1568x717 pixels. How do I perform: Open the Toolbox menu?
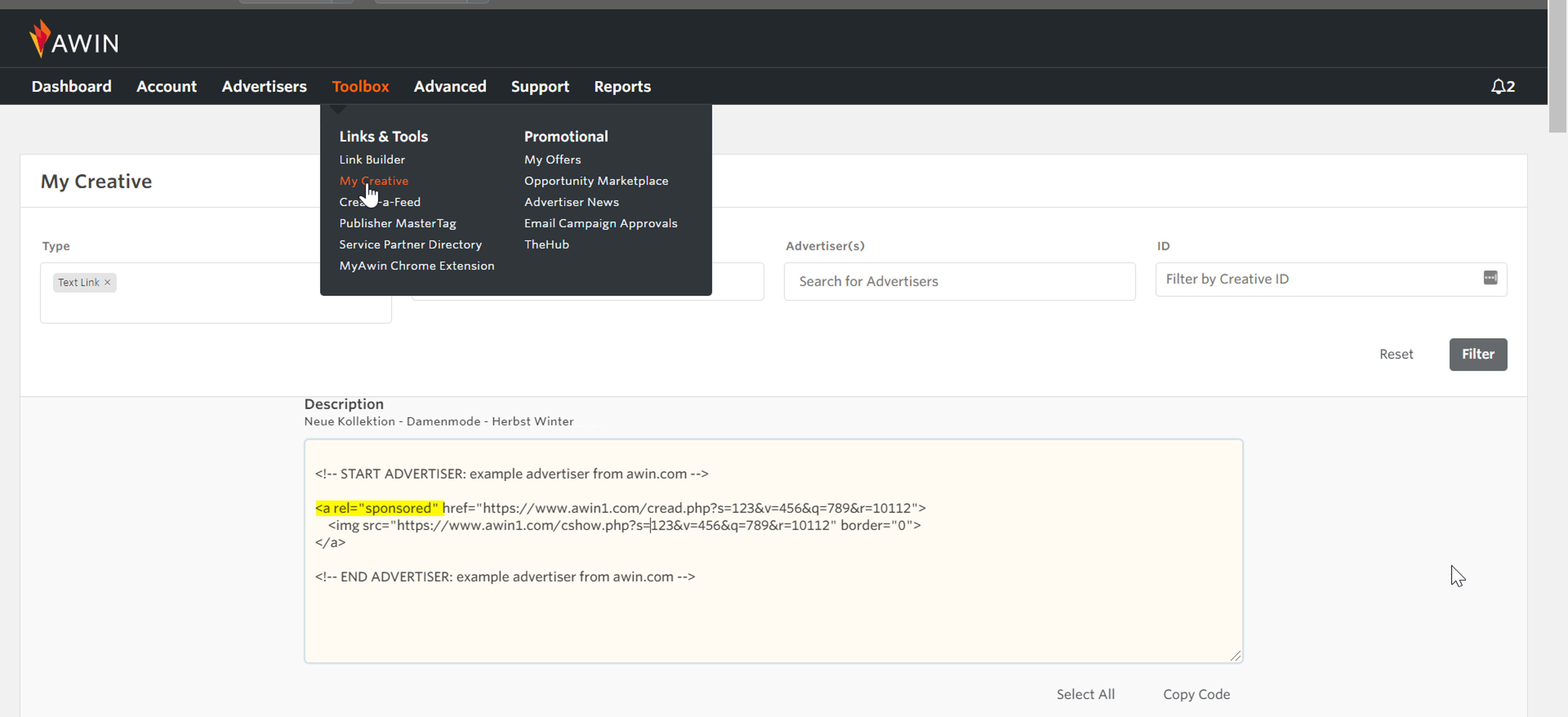[x=360, y=86]
